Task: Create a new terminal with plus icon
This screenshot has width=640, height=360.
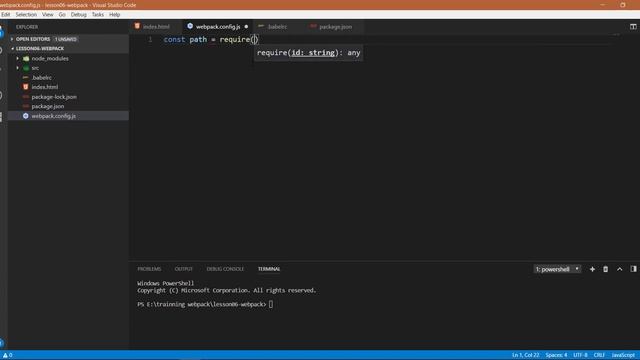Action: [x=592, y=269]
